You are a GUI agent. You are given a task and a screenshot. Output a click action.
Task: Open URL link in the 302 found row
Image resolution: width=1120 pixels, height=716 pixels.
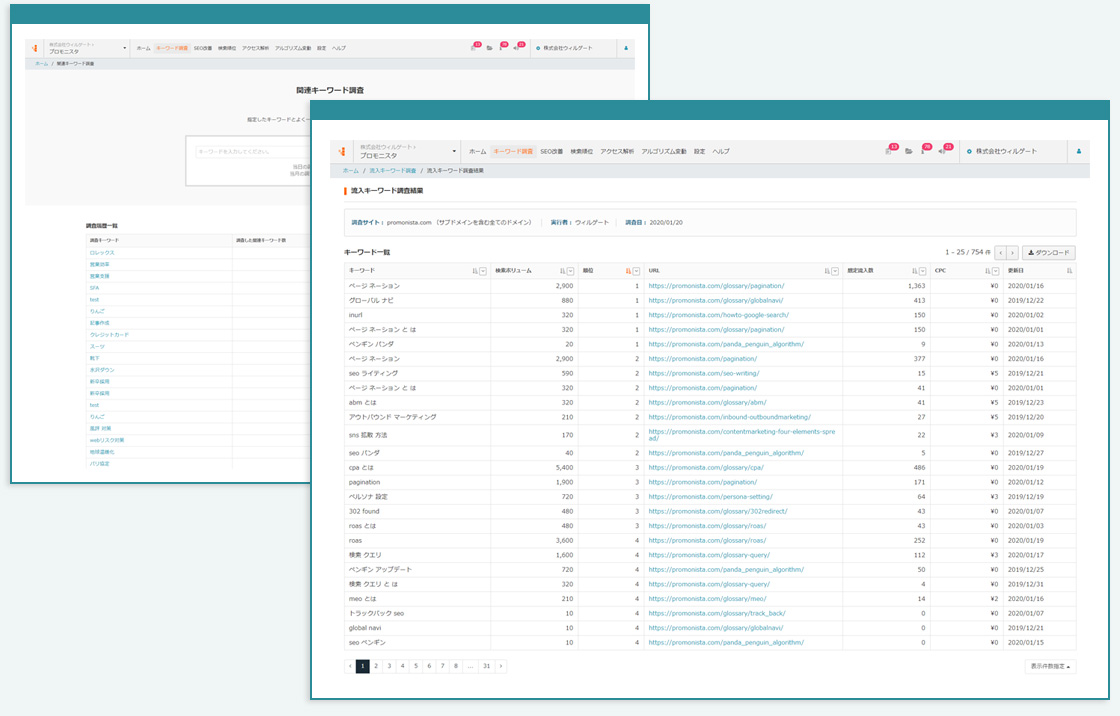point(718,512)
